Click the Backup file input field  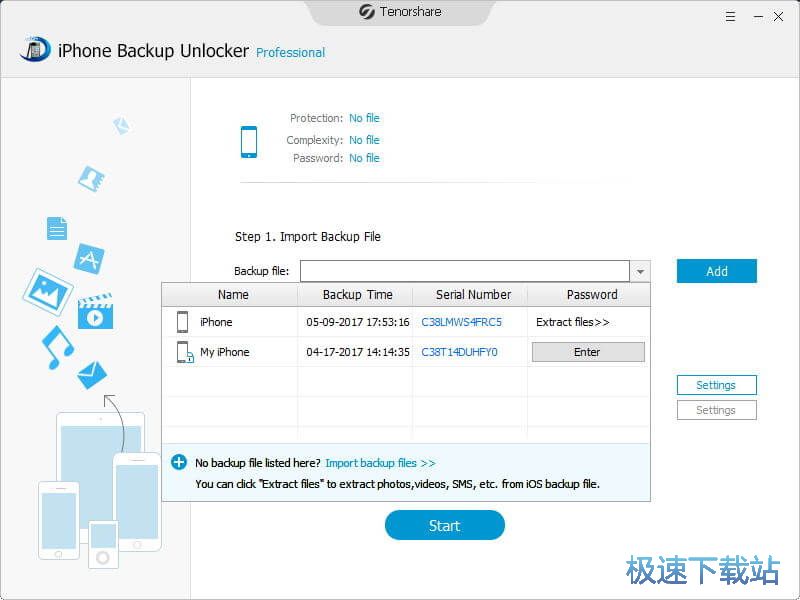pyautogui.click(x=464, y=271)
